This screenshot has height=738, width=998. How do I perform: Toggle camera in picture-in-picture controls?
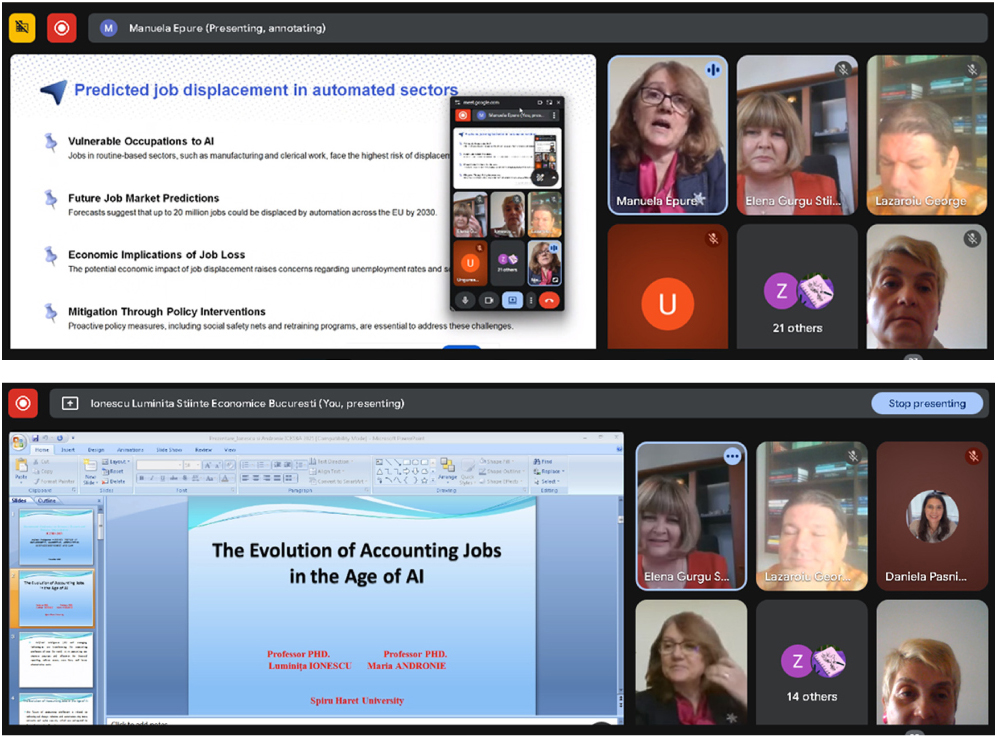point(489,299)
